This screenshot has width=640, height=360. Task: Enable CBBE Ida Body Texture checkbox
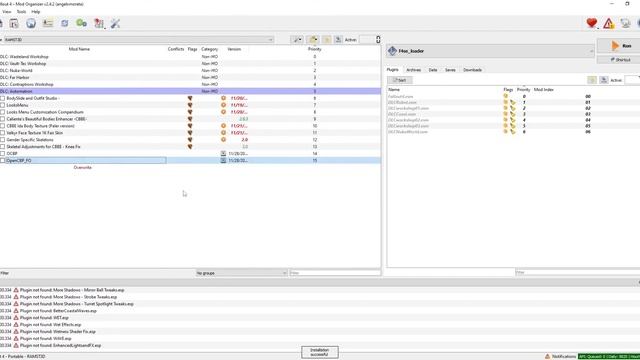(x=2, y=126)
